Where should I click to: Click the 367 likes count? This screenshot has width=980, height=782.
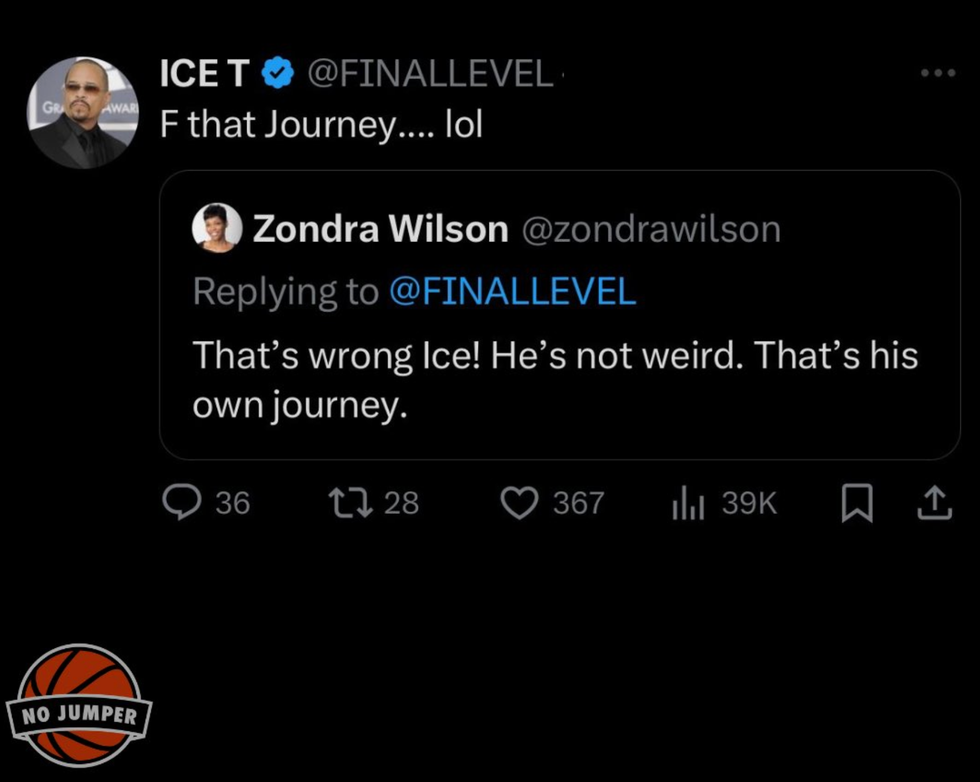click(579, 502)
